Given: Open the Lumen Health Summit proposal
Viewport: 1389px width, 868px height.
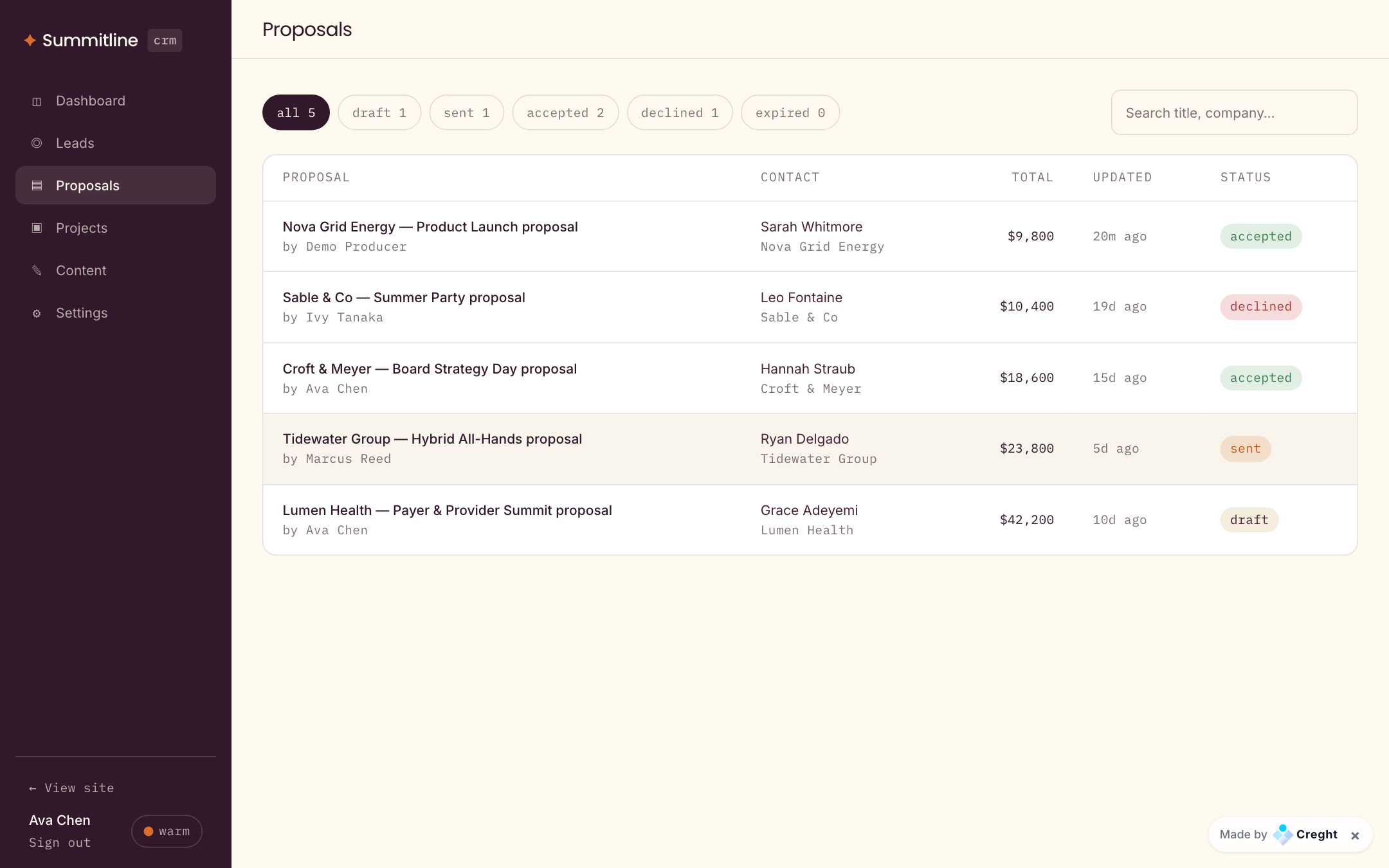Looking at the screenshot, I should point(447,511).
